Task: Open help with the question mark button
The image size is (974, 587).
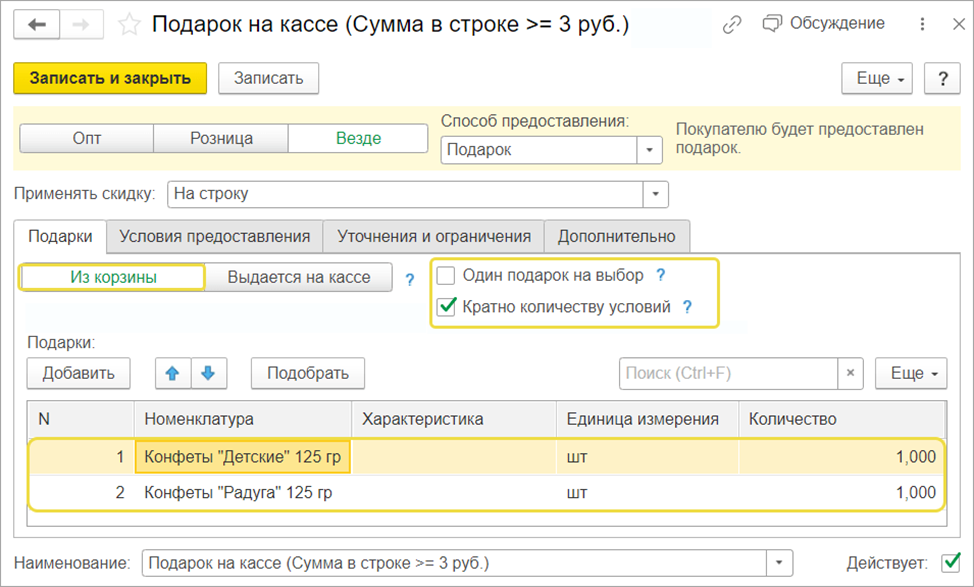Action: point(942,78)
